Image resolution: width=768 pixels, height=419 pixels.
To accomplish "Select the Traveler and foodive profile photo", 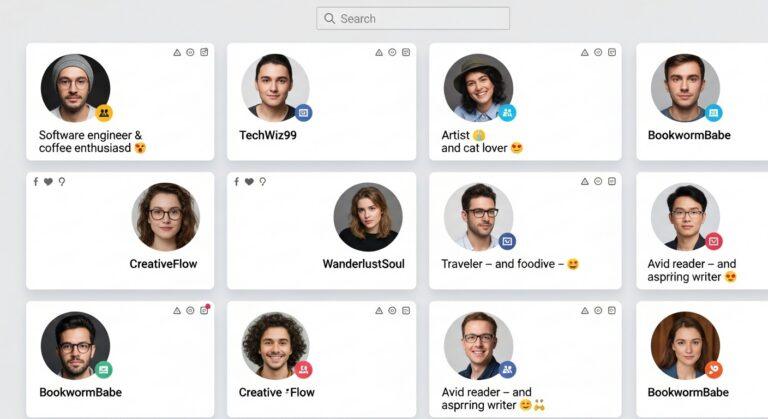I will [x=479, y=217].
